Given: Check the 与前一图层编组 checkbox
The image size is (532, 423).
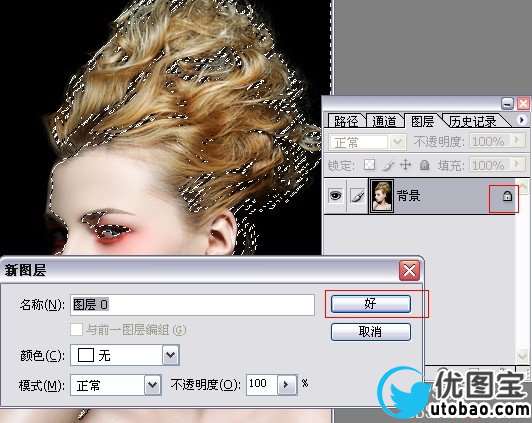Looking at the screenshot, I should (76, 329).
